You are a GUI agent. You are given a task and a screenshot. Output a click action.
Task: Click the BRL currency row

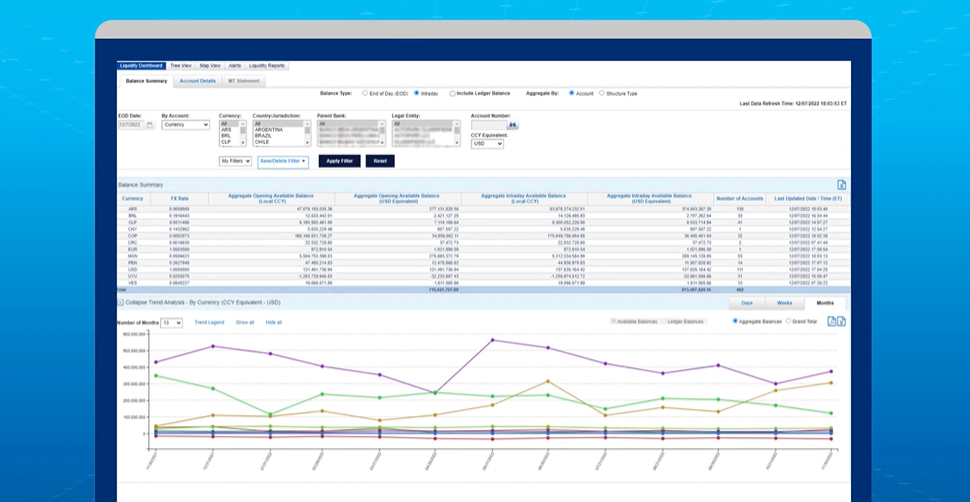pyautogui.click(x=484, y=215)
